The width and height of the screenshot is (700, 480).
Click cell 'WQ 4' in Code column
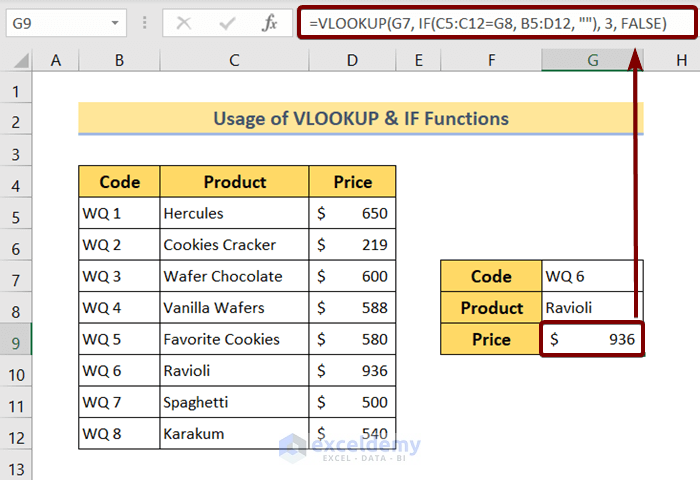coord(119,308)
